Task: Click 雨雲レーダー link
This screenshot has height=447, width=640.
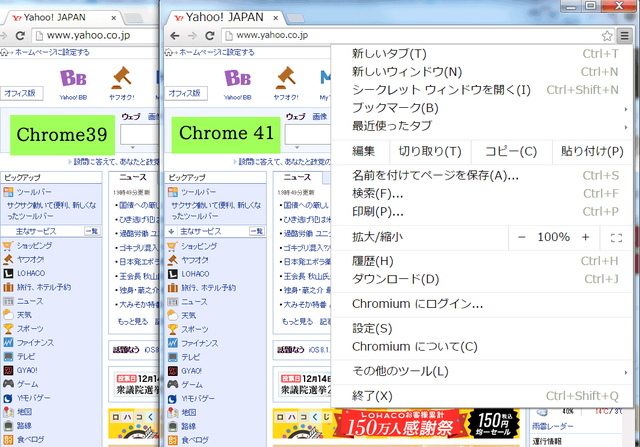Action: tap(553, 427)
